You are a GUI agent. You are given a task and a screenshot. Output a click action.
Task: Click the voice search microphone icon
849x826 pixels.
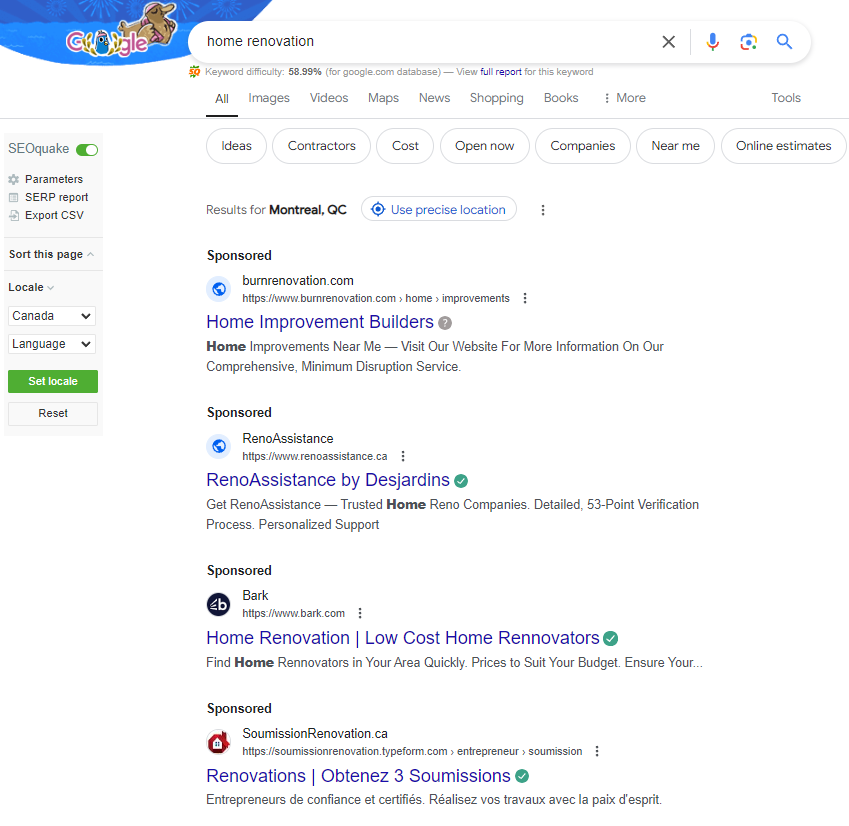(713, 42)
